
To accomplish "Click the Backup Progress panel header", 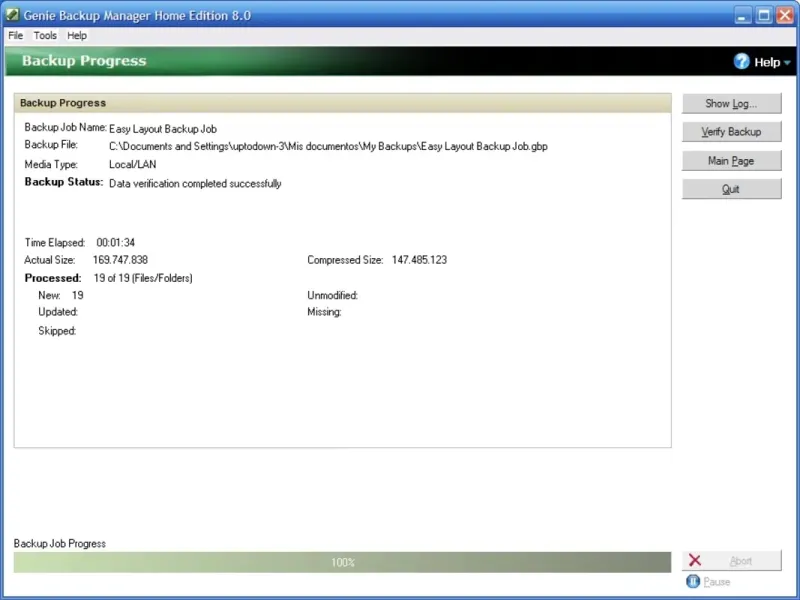I will point(342,103).
